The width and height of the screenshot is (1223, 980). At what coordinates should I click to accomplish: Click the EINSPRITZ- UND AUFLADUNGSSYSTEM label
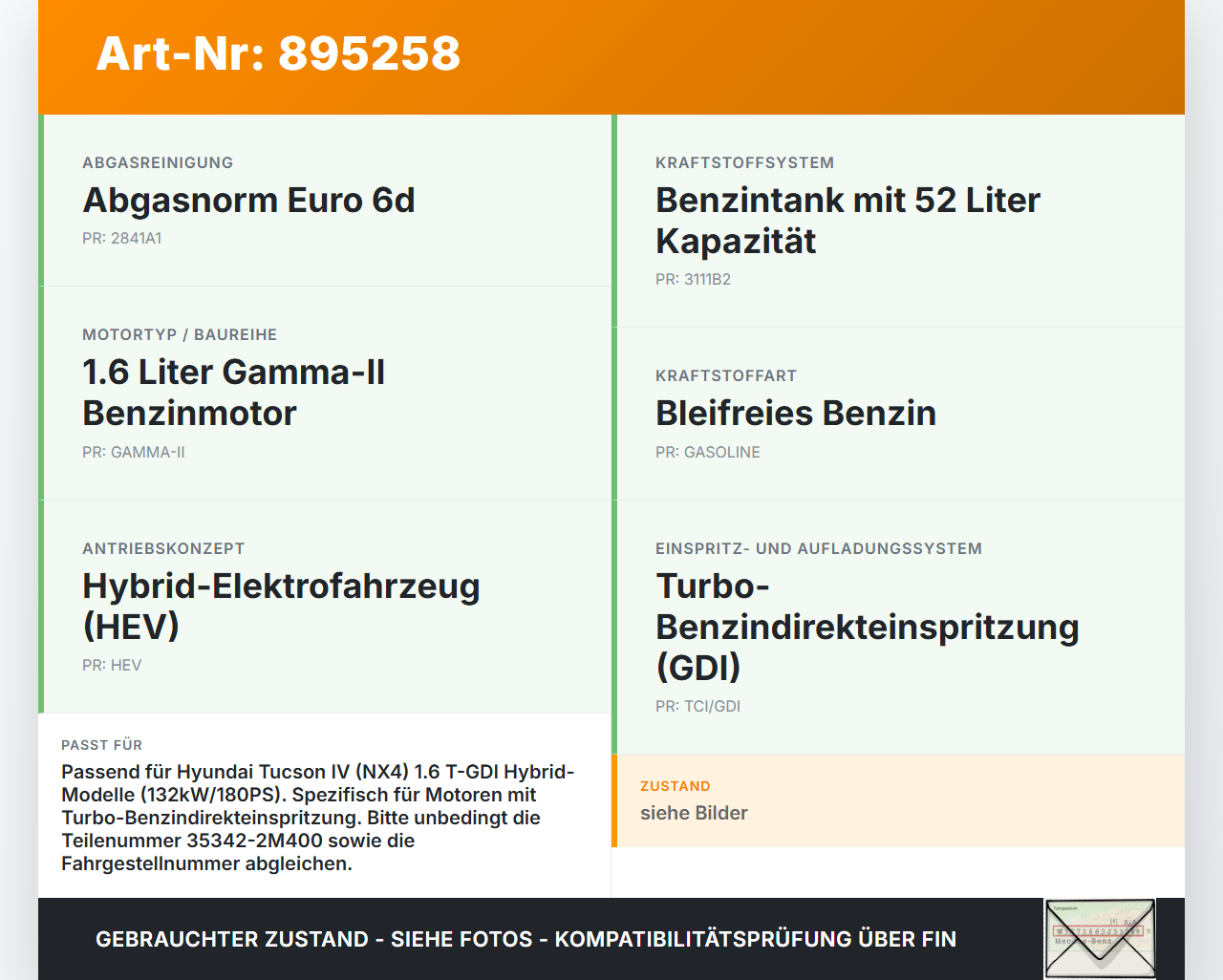(819, 549)
